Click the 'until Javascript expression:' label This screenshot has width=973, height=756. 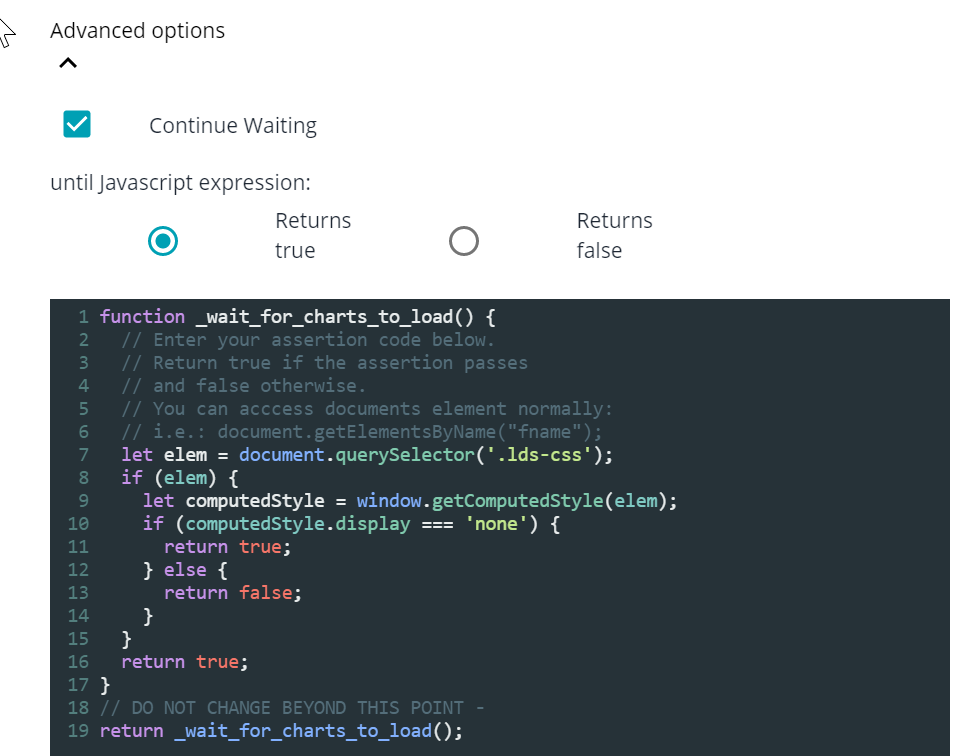pyautogui.click(x=180, y=183)
